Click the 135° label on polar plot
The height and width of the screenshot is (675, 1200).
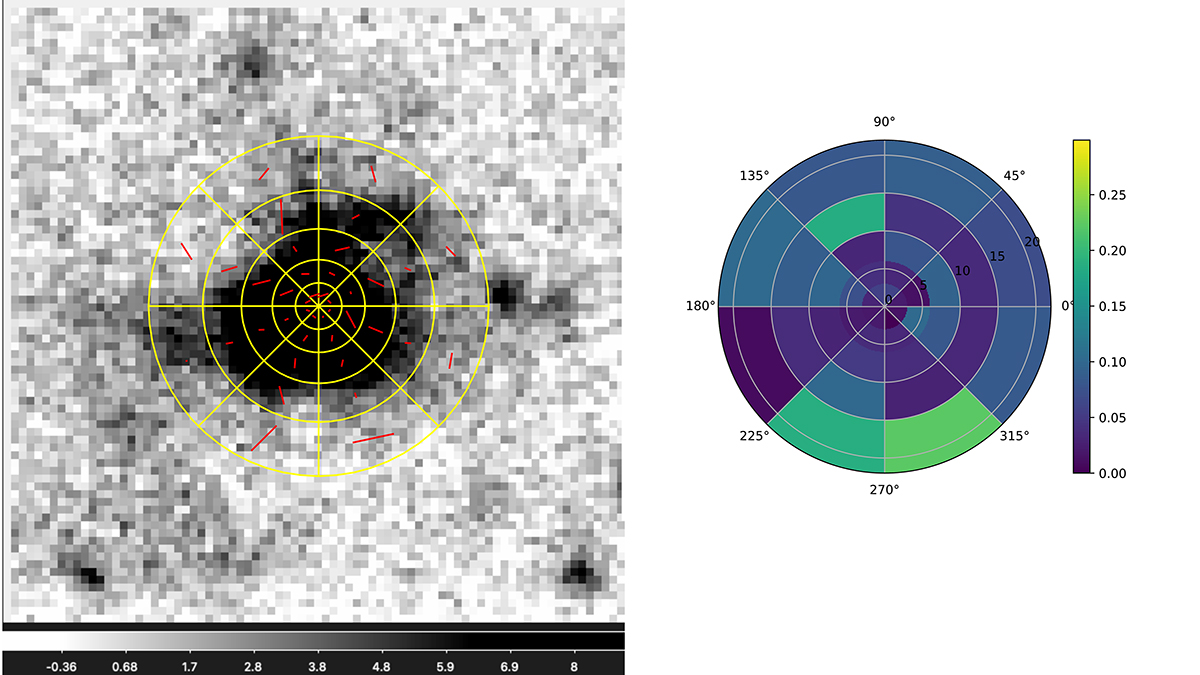(754, 176)
